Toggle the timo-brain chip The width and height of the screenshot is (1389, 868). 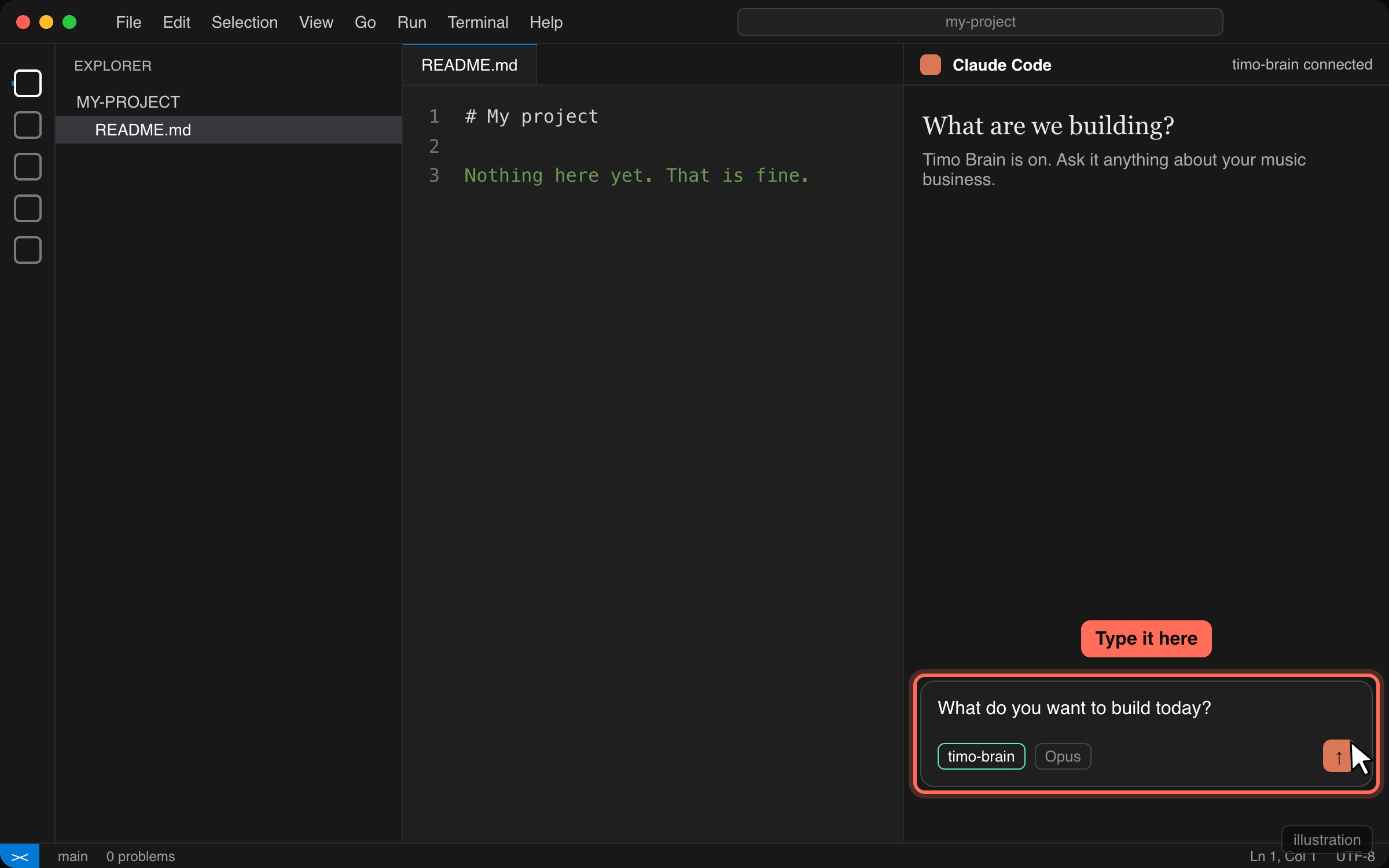(981, 756)
